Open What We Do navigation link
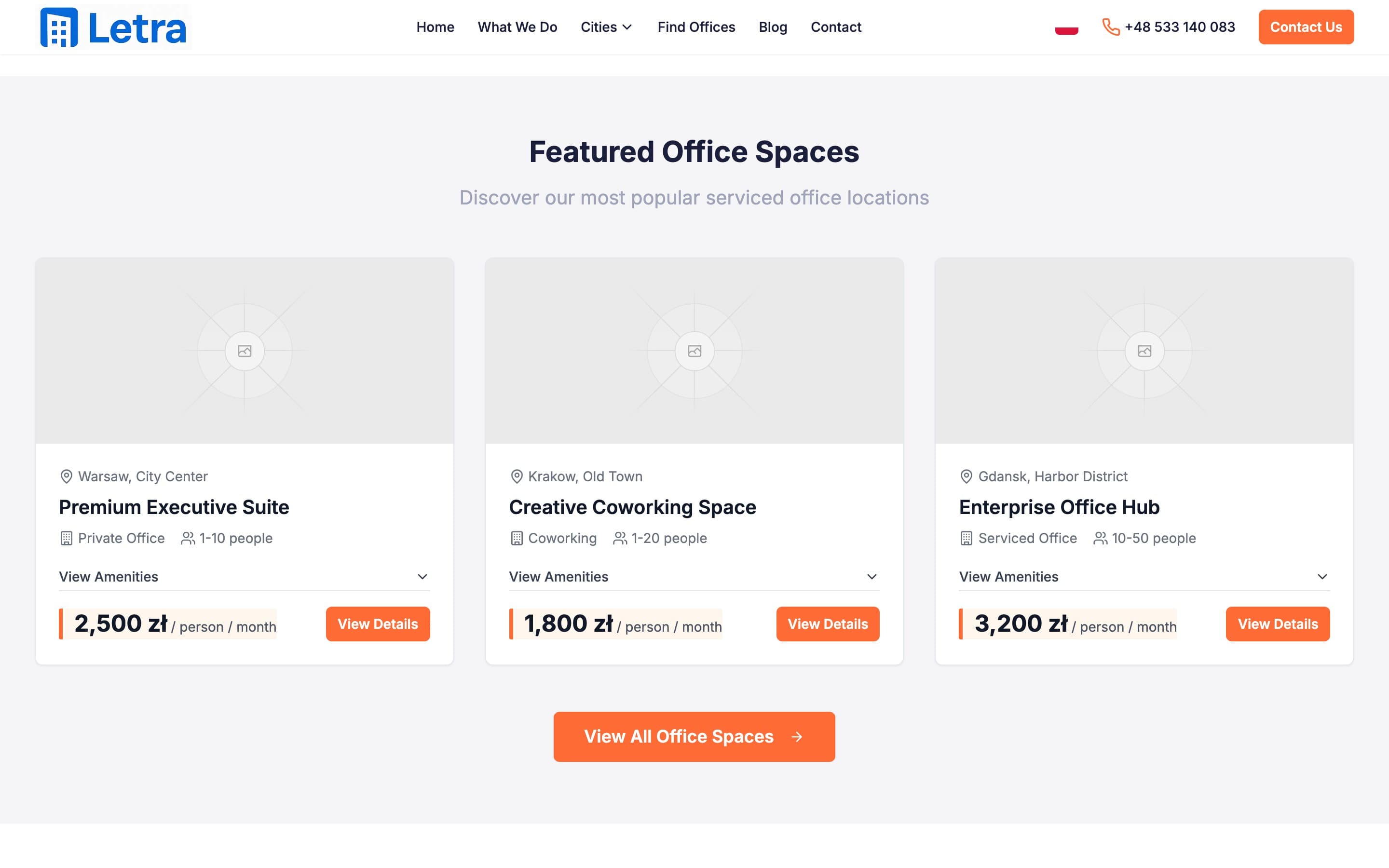1389x868 pixels. pyautogui.click(x=517, y=27)
